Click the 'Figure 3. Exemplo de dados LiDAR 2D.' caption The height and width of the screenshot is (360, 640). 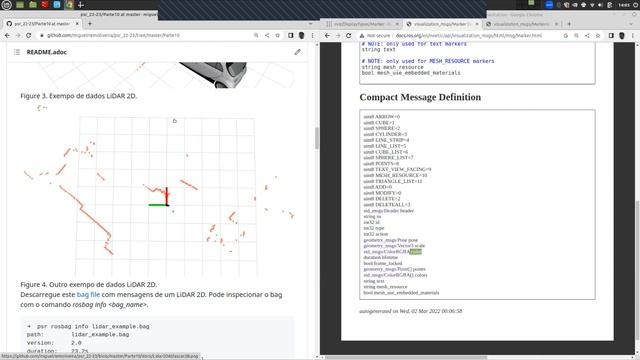79,96
